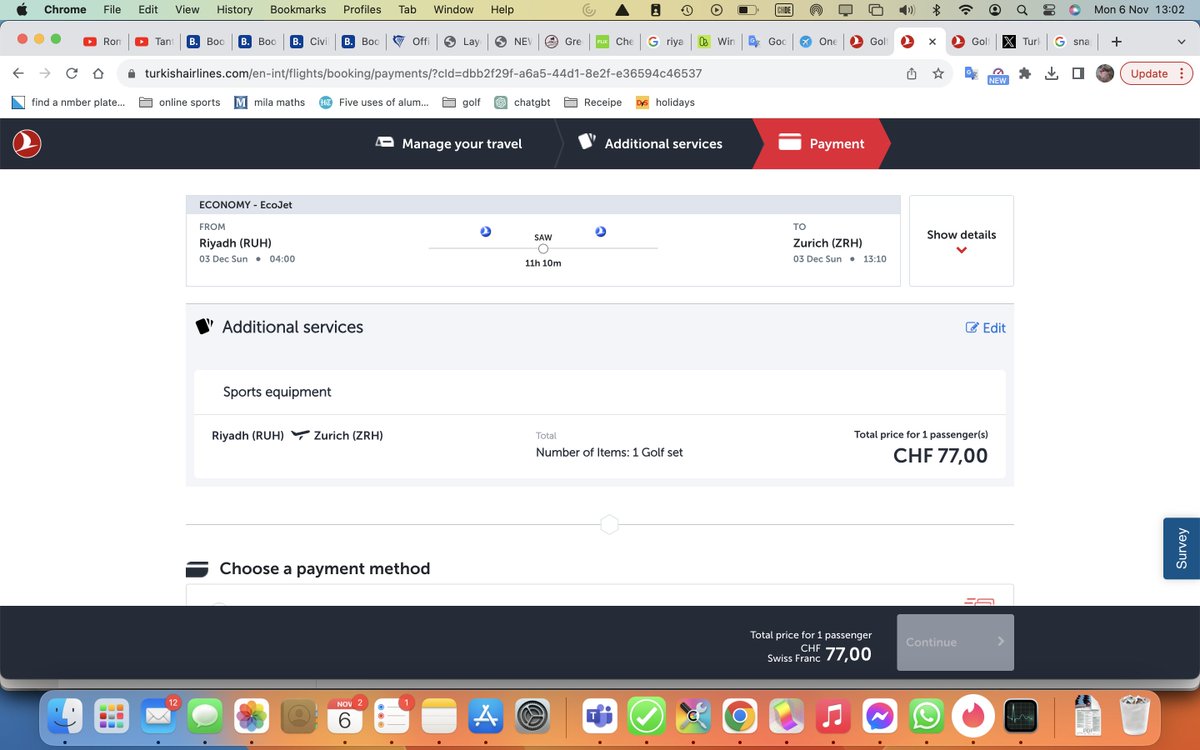1200x750 pixels.
Task: Open System Settings from the Dock
Action: (x=531, y=716)
